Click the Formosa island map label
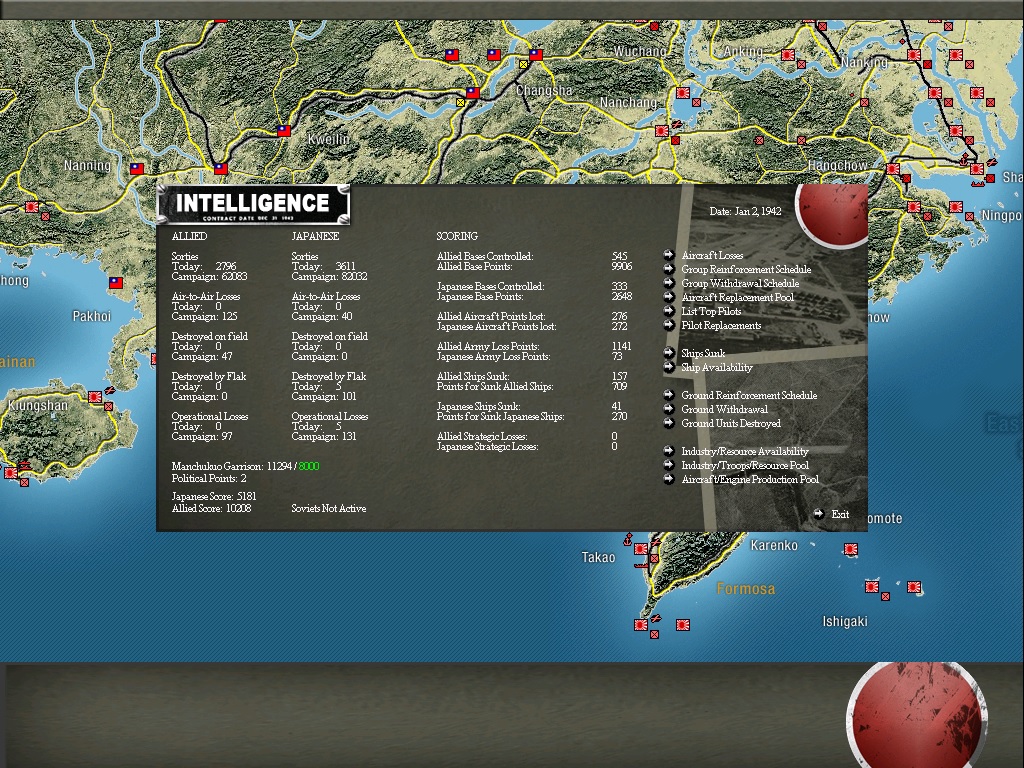Screen dimensions: 1024x768 click(746, 589)
